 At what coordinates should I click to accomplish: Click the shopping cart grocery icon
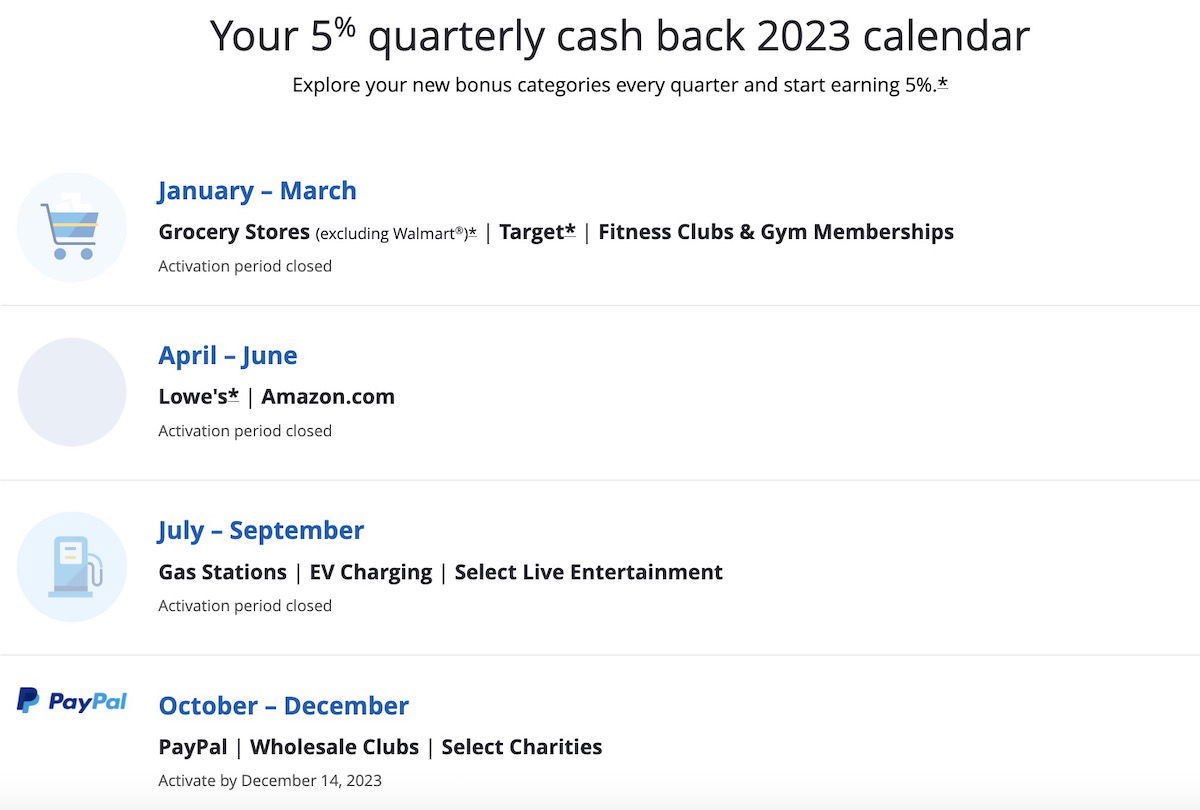(x=72, y=227)
